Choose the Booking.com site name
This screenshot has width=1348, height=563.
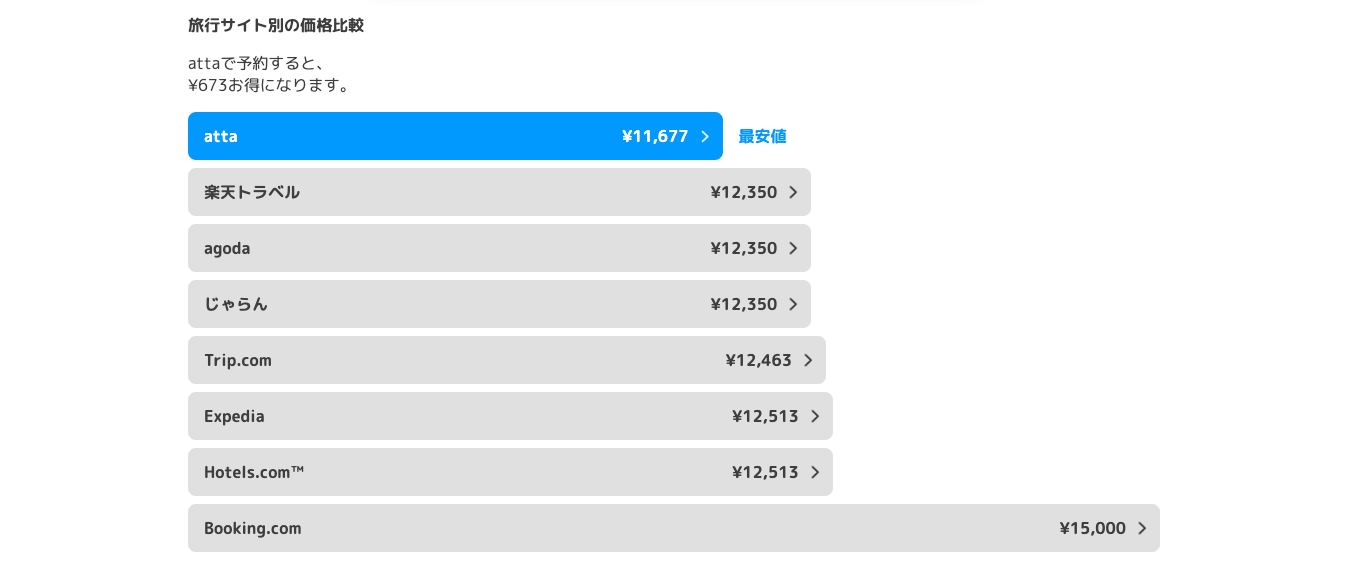coord(252,528)
